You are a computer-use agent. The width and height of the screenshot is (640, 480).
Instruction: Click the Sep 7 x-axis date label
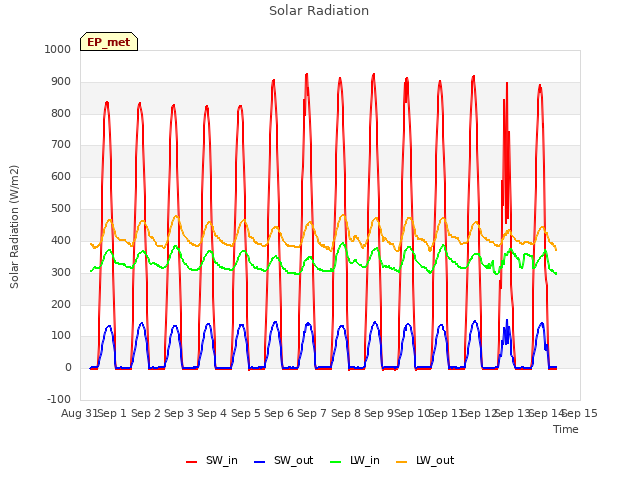pos(312,413)
